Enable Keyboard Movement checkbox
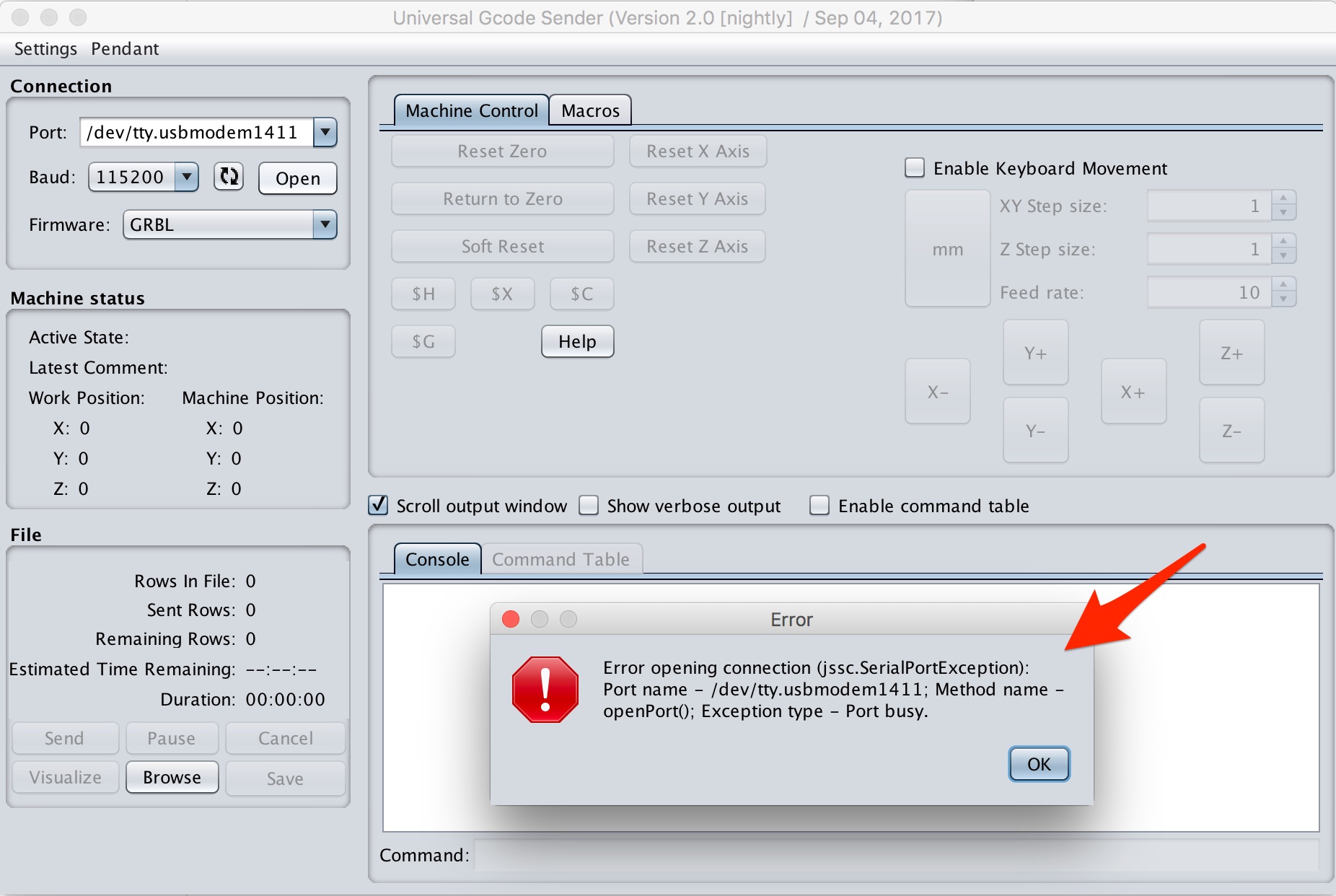The width and height of the screenshot is (1336, 896). click(915, 168)
